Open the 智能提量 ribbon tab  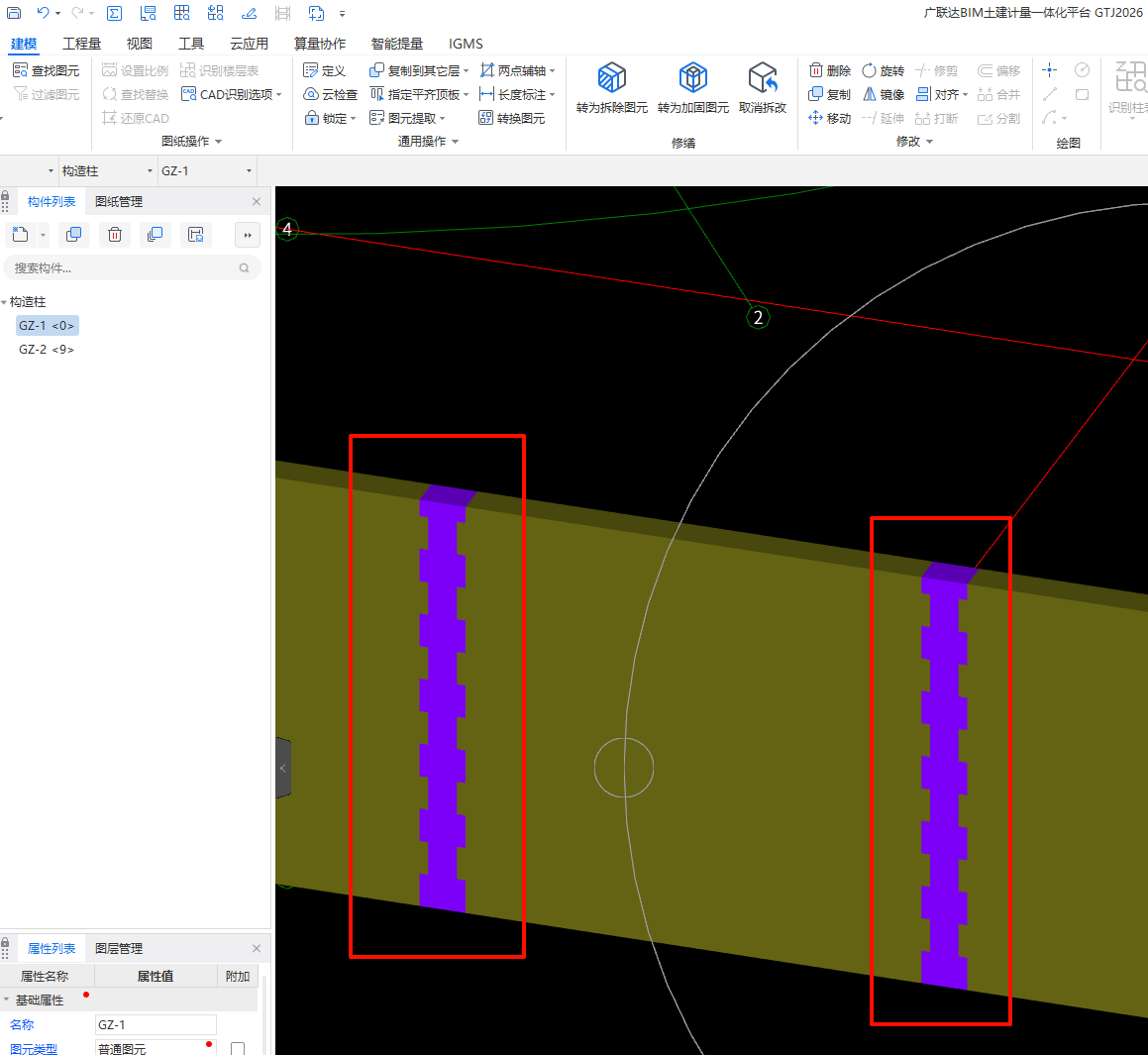(397, 44)
